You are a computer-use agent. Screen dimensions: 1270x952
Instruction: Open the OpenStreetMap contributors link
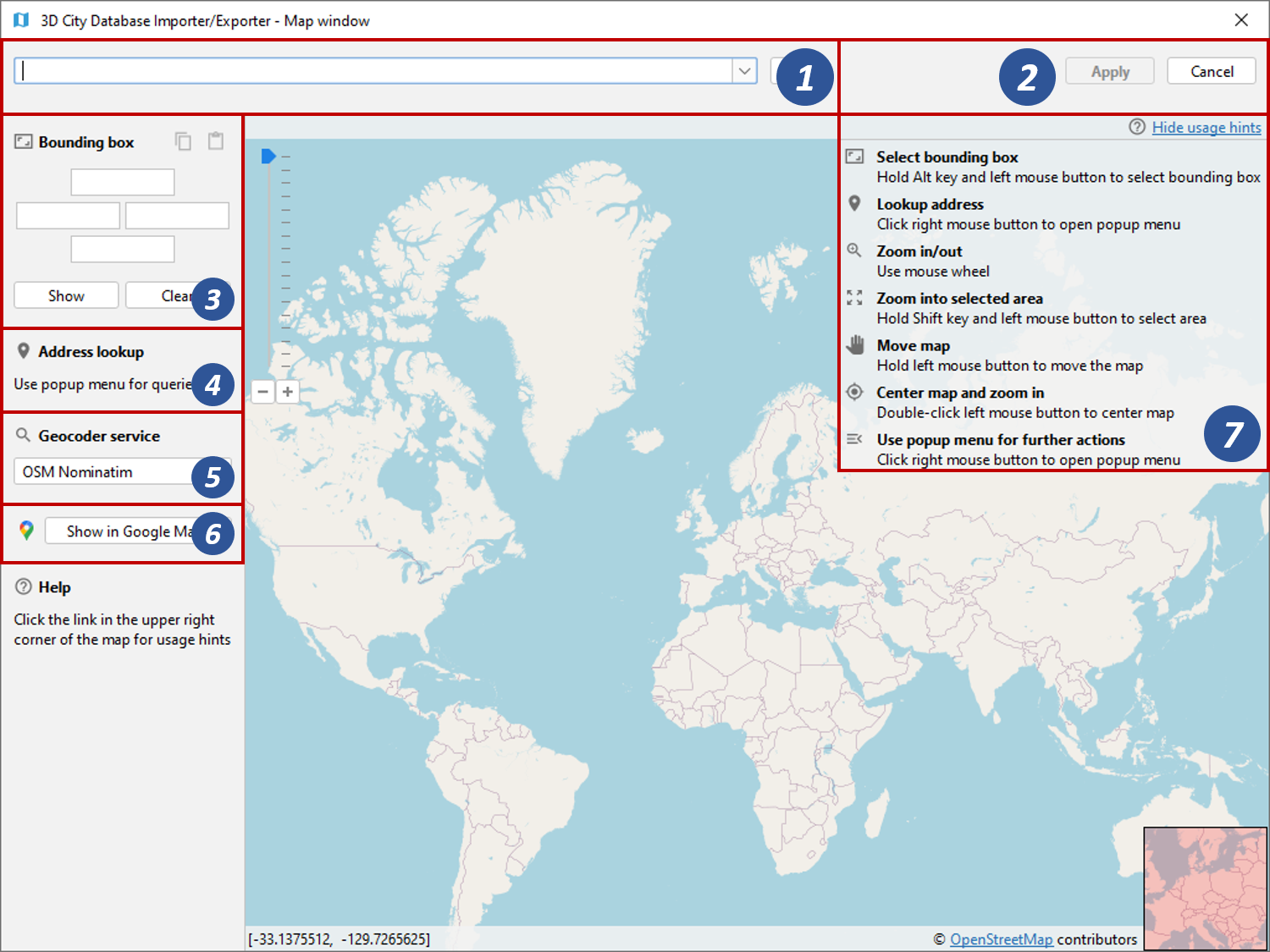click(x=1002, y=939)
